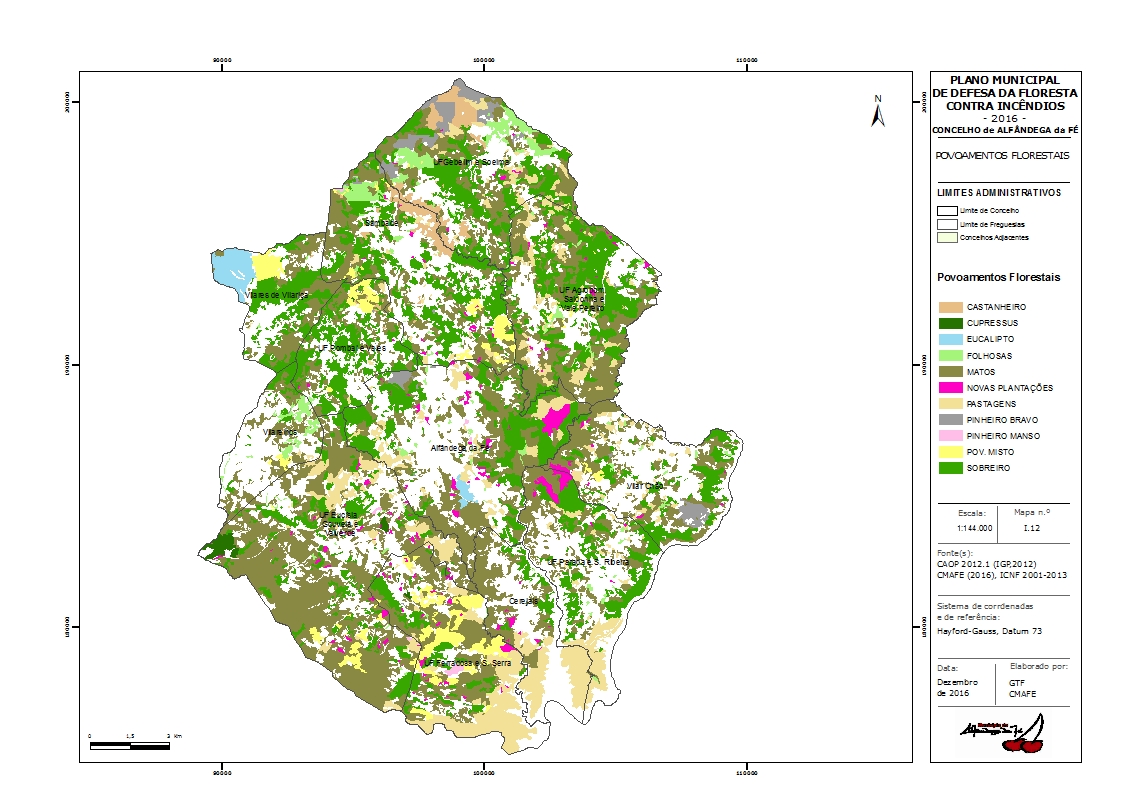Image resolution: width=1122 pixels, height=794 pixels.
Task: Click the 'EUCALIPTO' legend label
Action: click(990, 339)
